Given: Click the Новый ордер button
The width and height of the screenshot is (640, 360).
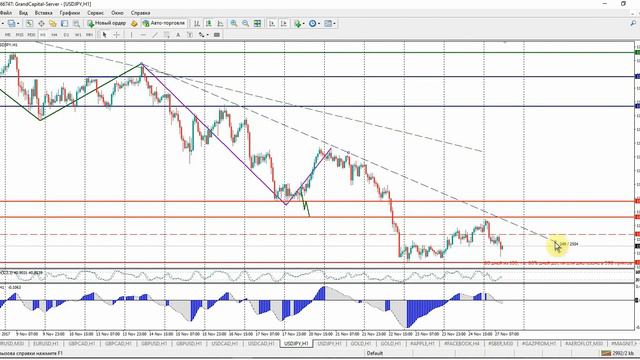Looking at the screenshot, I should [107, 24].
